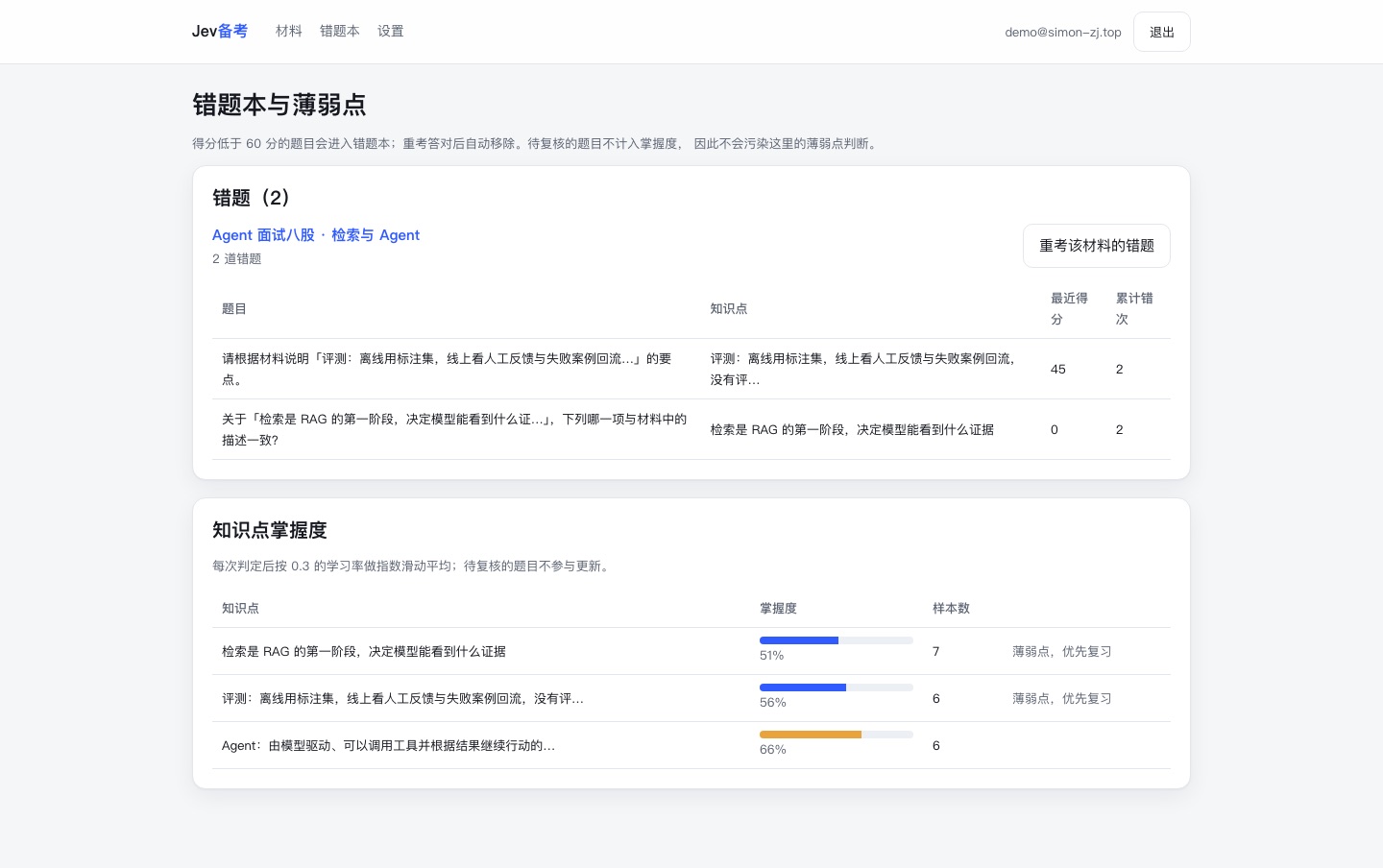This screenshot has width=1383, height=868.
Task: Click 检索是 RAG row in the 掌握度 table
Action: pos(691,651)
